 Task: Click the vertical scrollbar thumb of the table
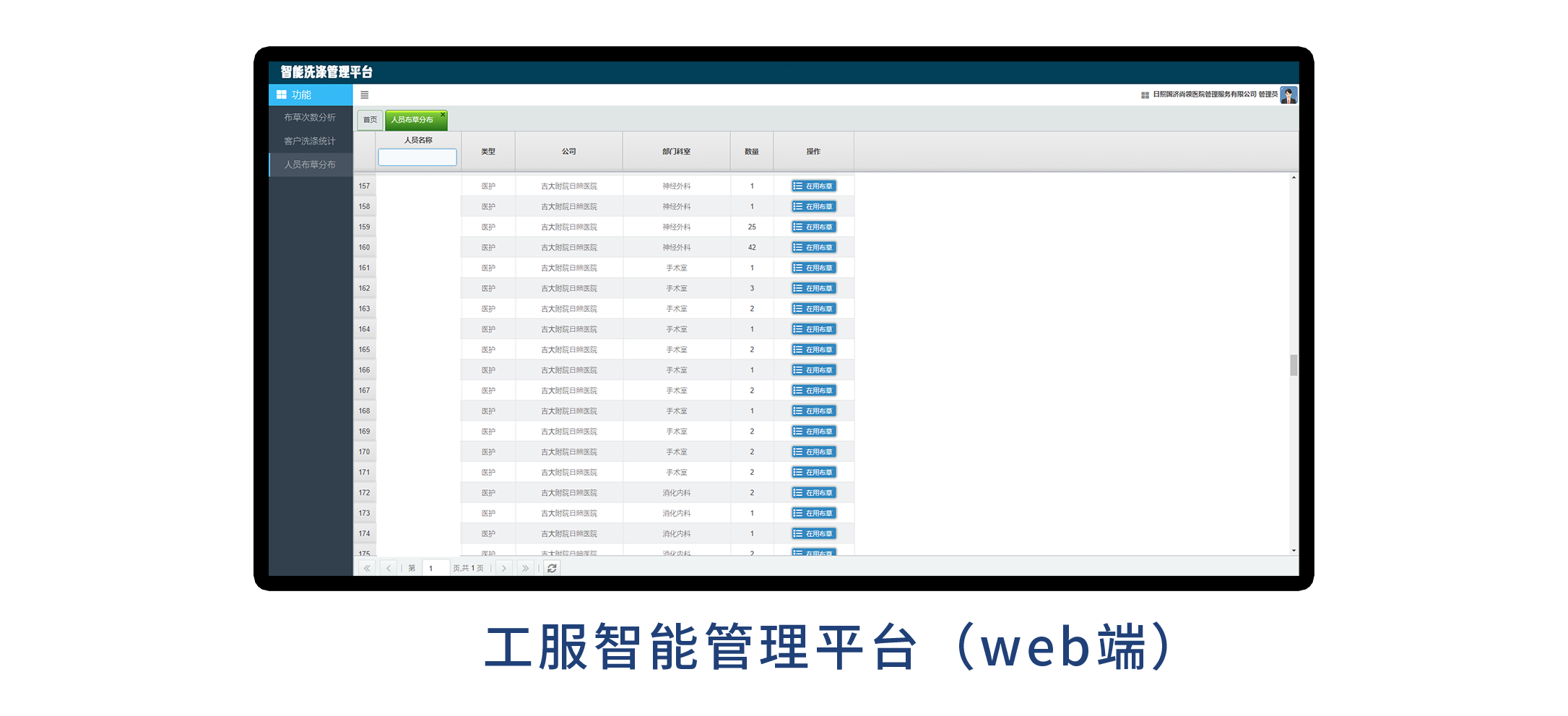click(x=1294, y=365)
